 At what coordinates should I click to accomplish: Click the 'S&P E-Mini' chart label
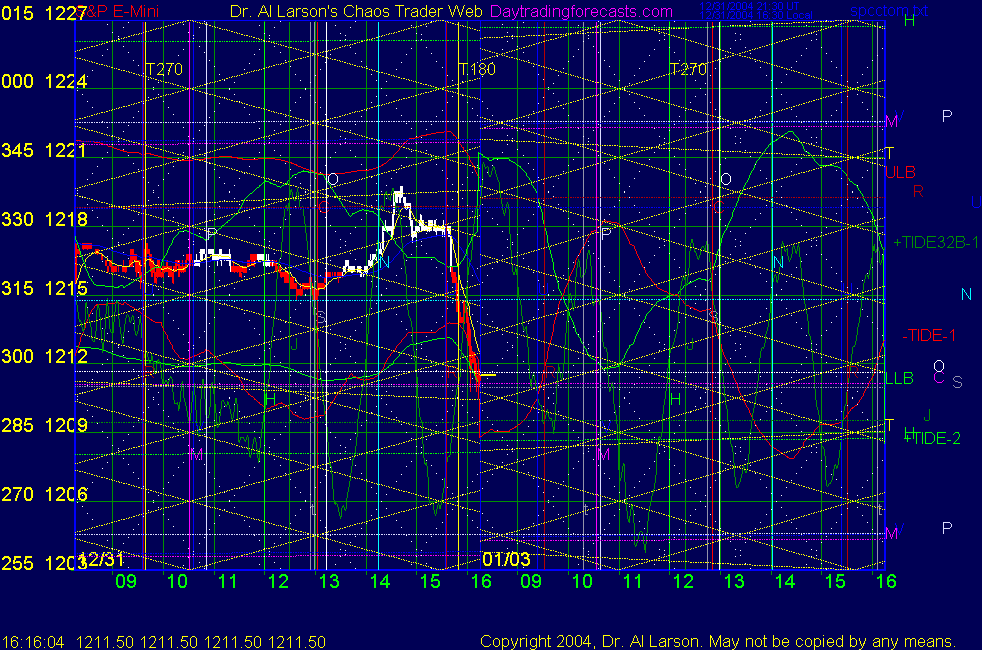119,11
